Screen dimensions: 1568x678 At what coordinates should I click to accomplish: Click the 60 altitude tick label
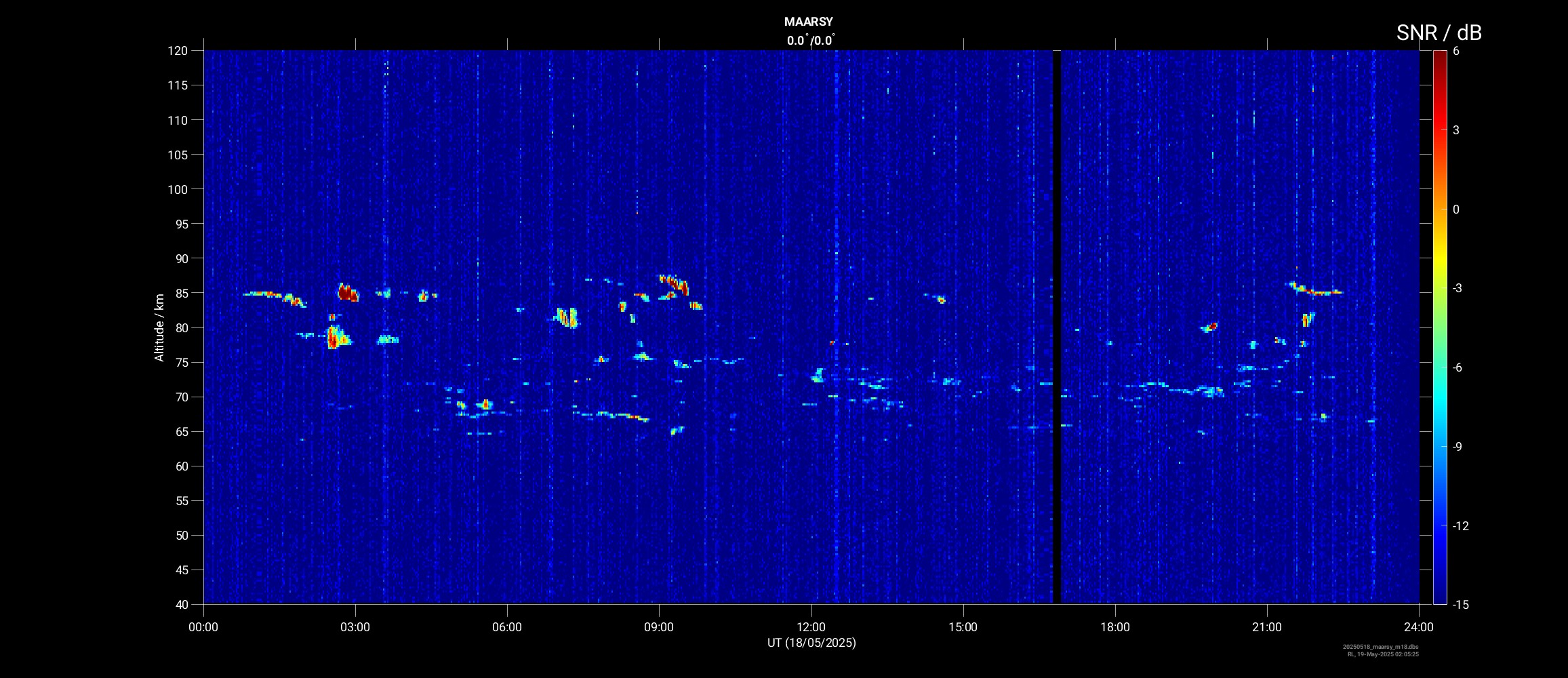180,466
